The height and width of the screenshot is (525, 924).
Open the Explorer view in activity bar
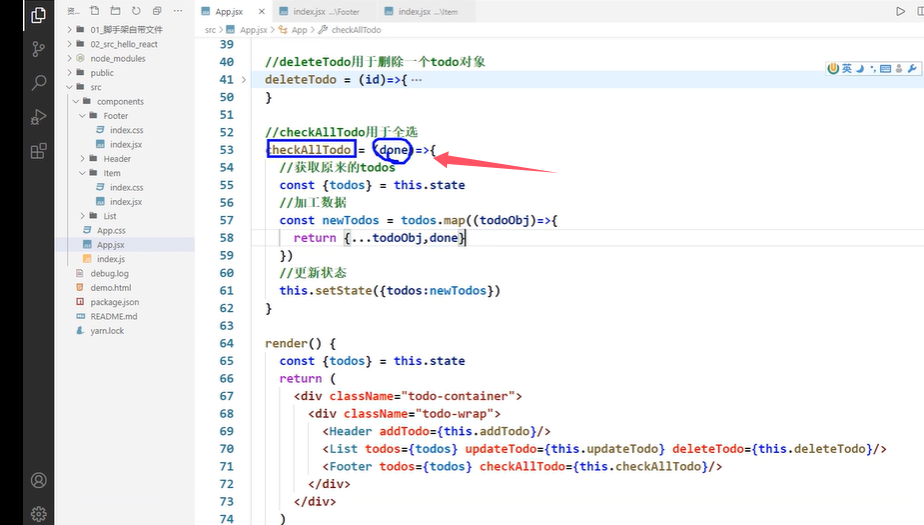tap(38, 15)
